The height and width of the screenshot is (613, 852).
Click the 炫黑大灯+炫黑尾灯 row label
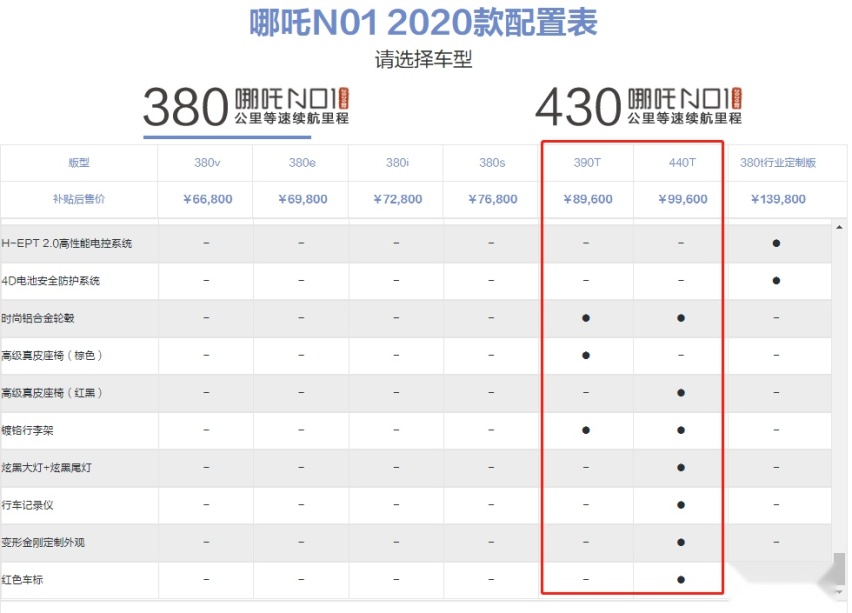pos(46,468)
